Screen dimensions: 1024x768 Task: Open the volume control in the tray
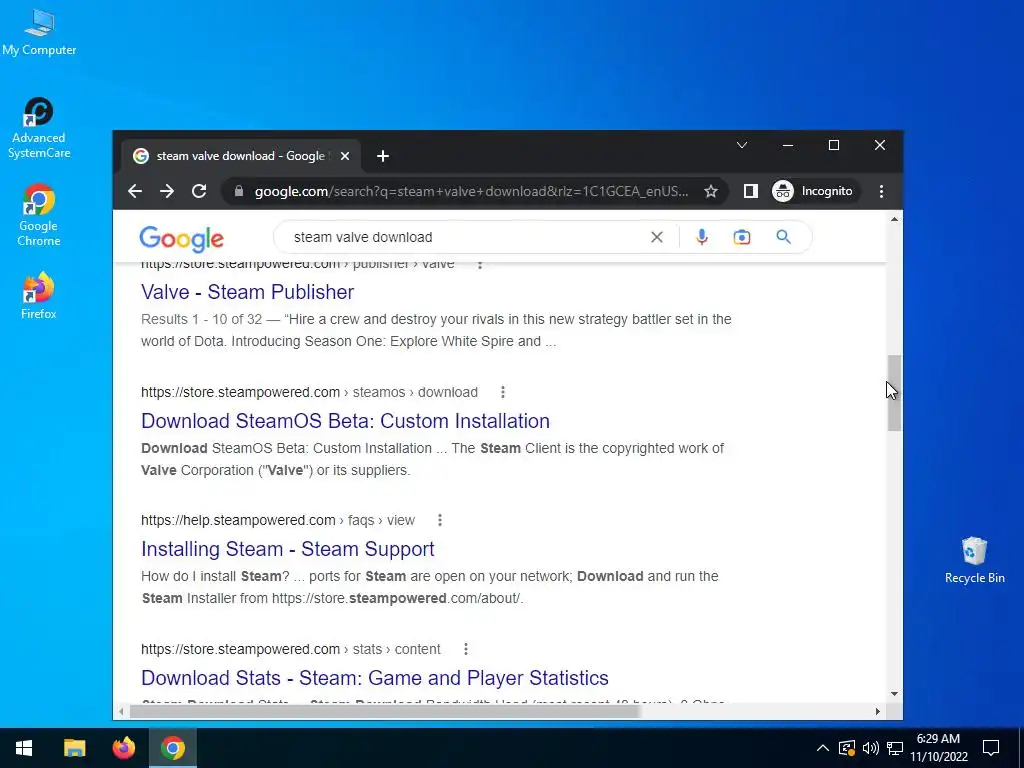(x=871, y=748)
